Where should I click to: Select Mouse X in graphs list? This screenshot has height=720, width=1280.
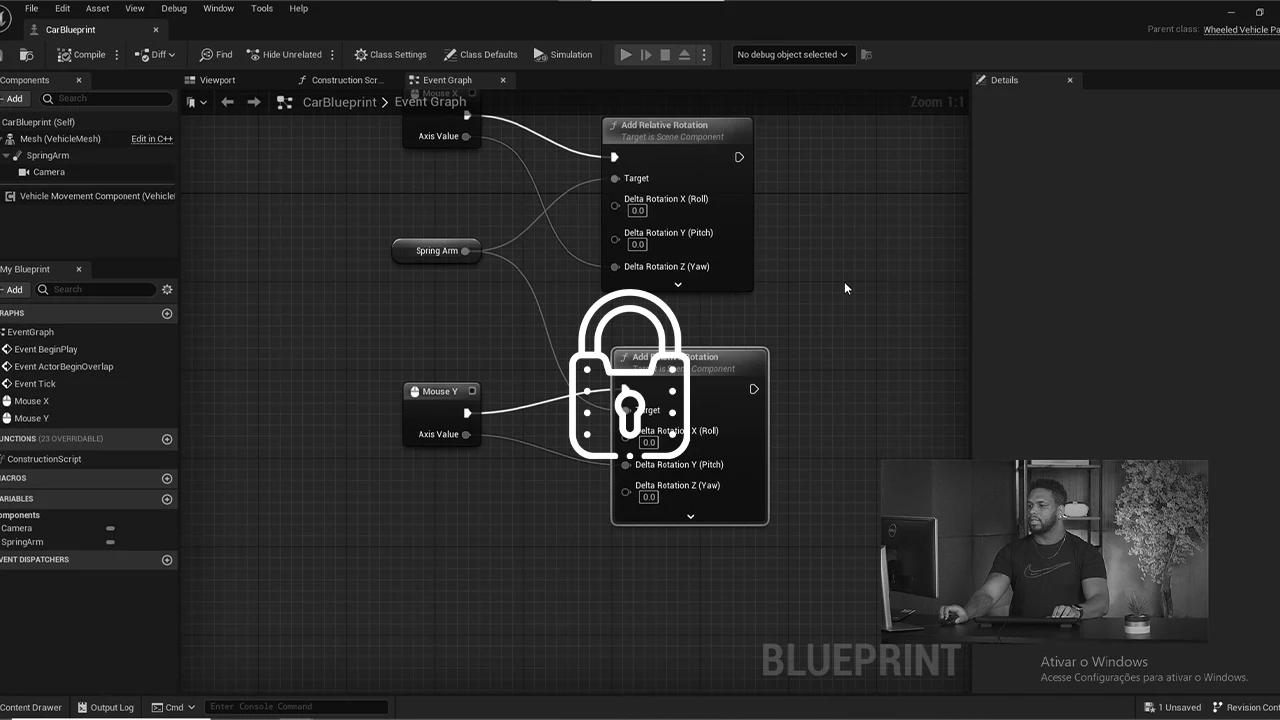pos(31,401)
